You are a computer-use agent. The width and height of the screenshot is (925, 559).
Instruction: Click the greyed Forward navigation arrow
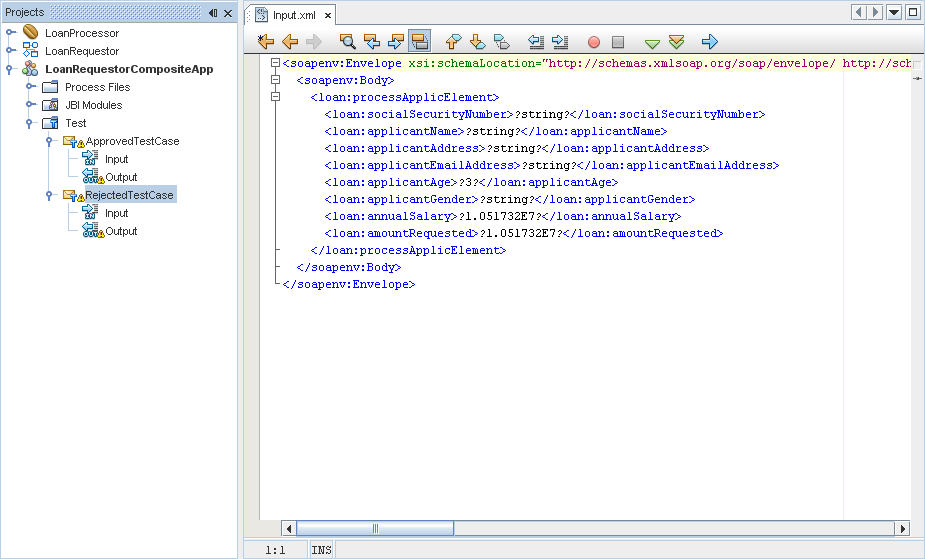click(314, 41)
